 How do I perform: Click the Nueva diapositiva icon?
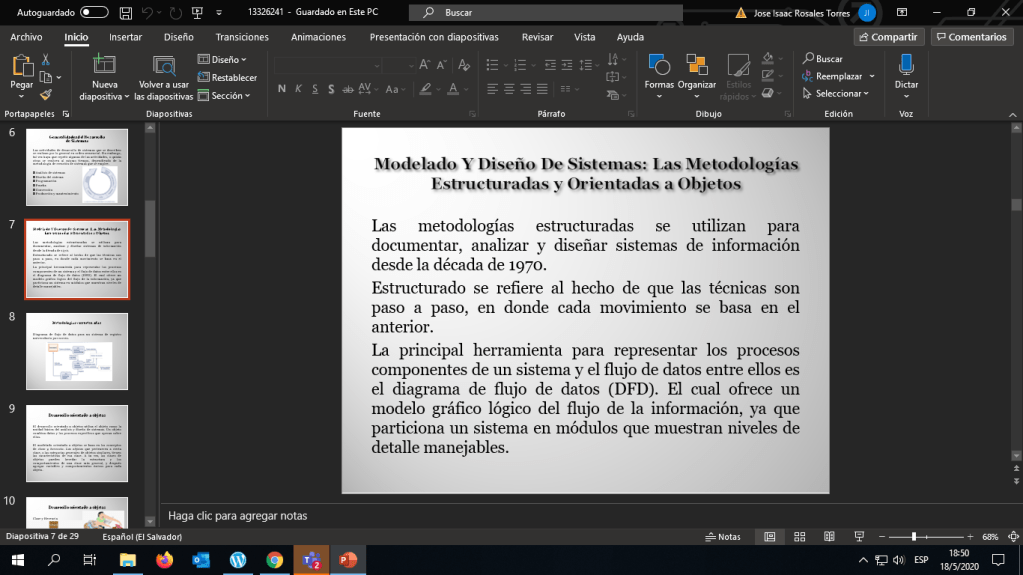104,66
